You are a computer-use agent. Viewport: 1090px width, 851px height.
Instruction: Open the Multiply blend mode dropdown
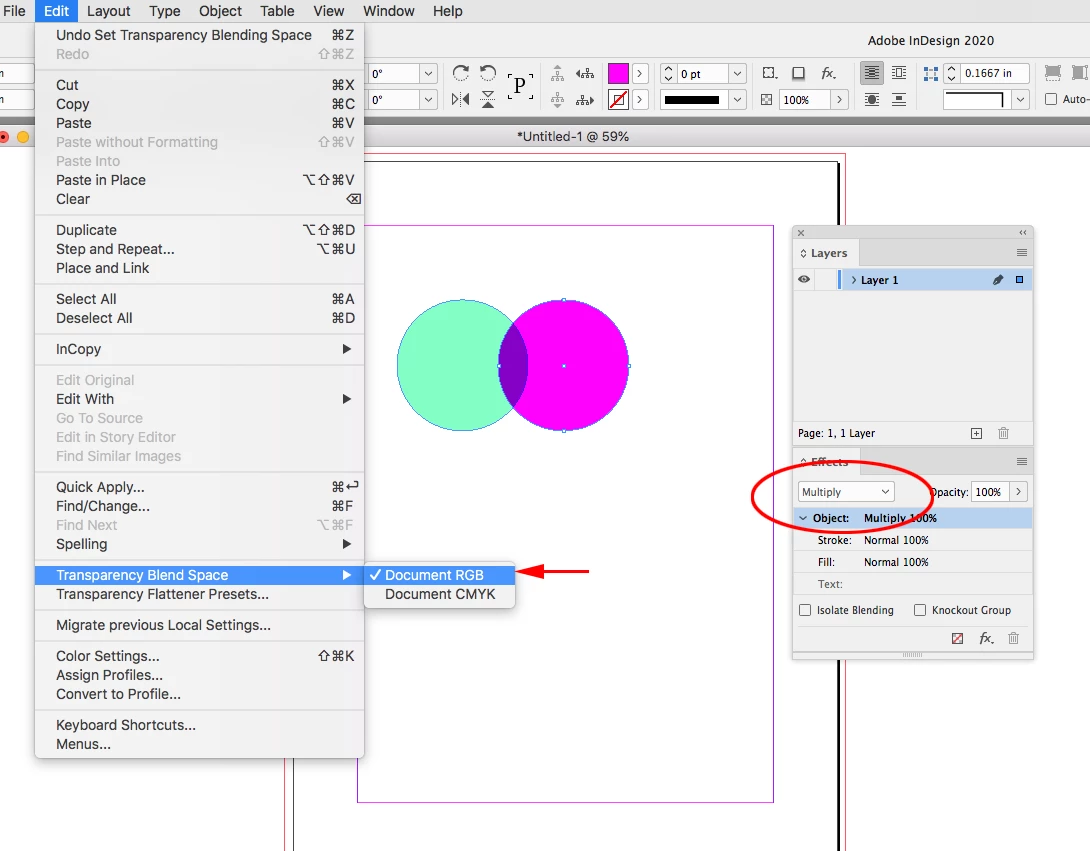tap(846, 492)
